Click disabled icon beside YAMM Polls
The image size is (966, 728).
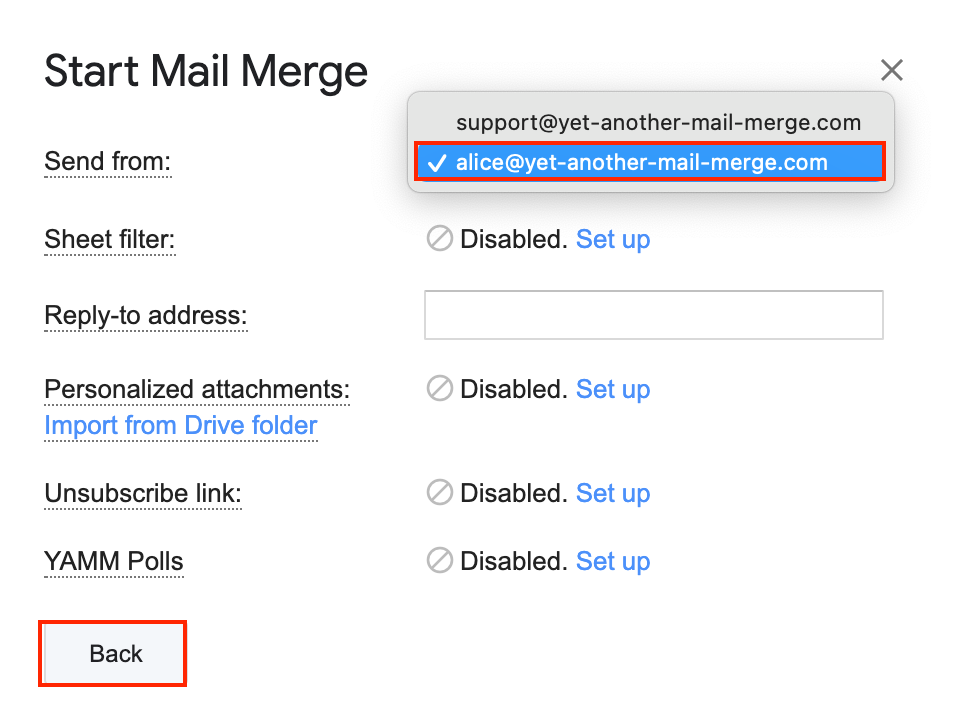click(439, 561)
